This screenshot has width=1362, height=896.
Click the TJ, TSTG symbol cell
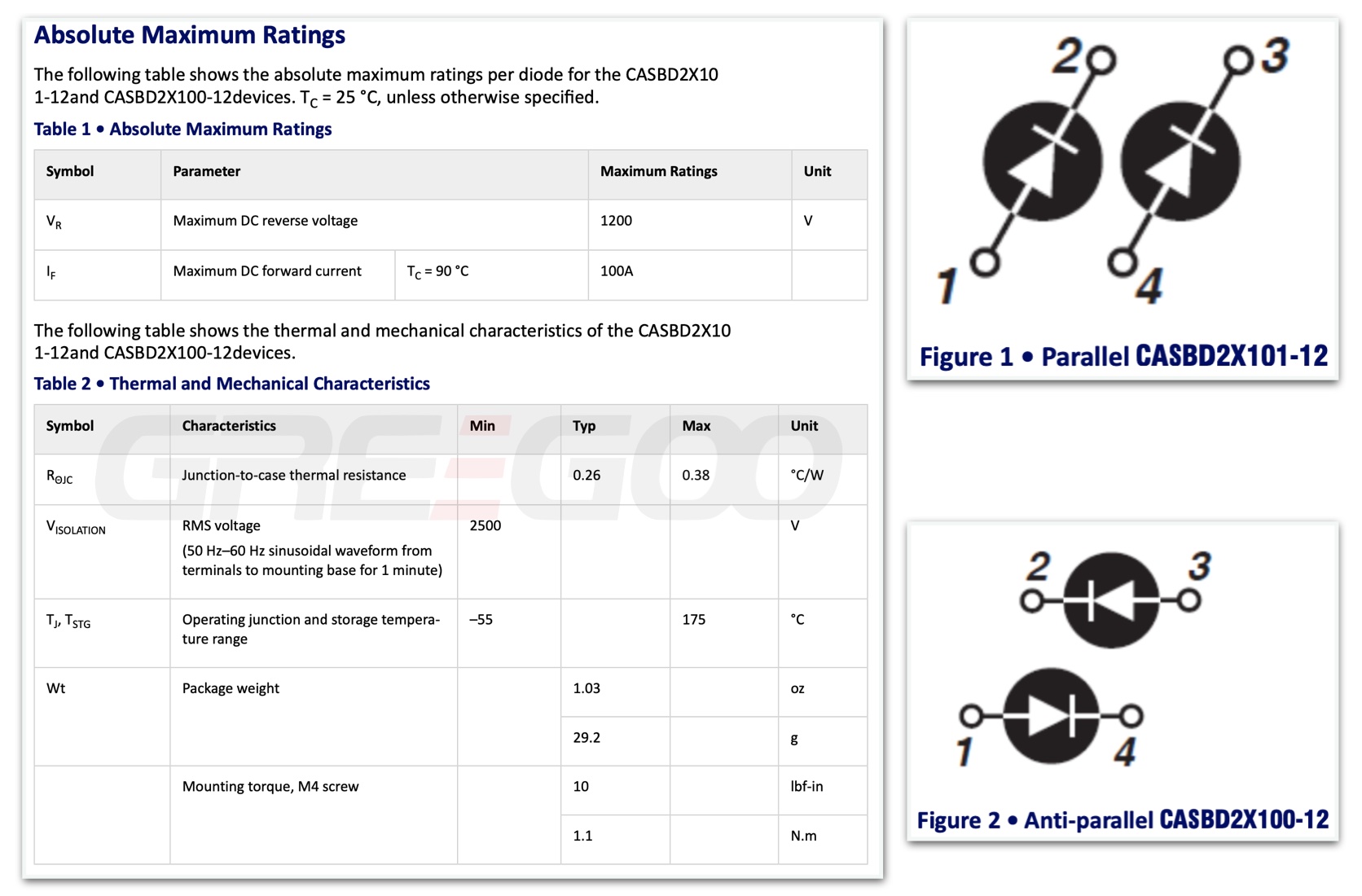click(102, 634)
